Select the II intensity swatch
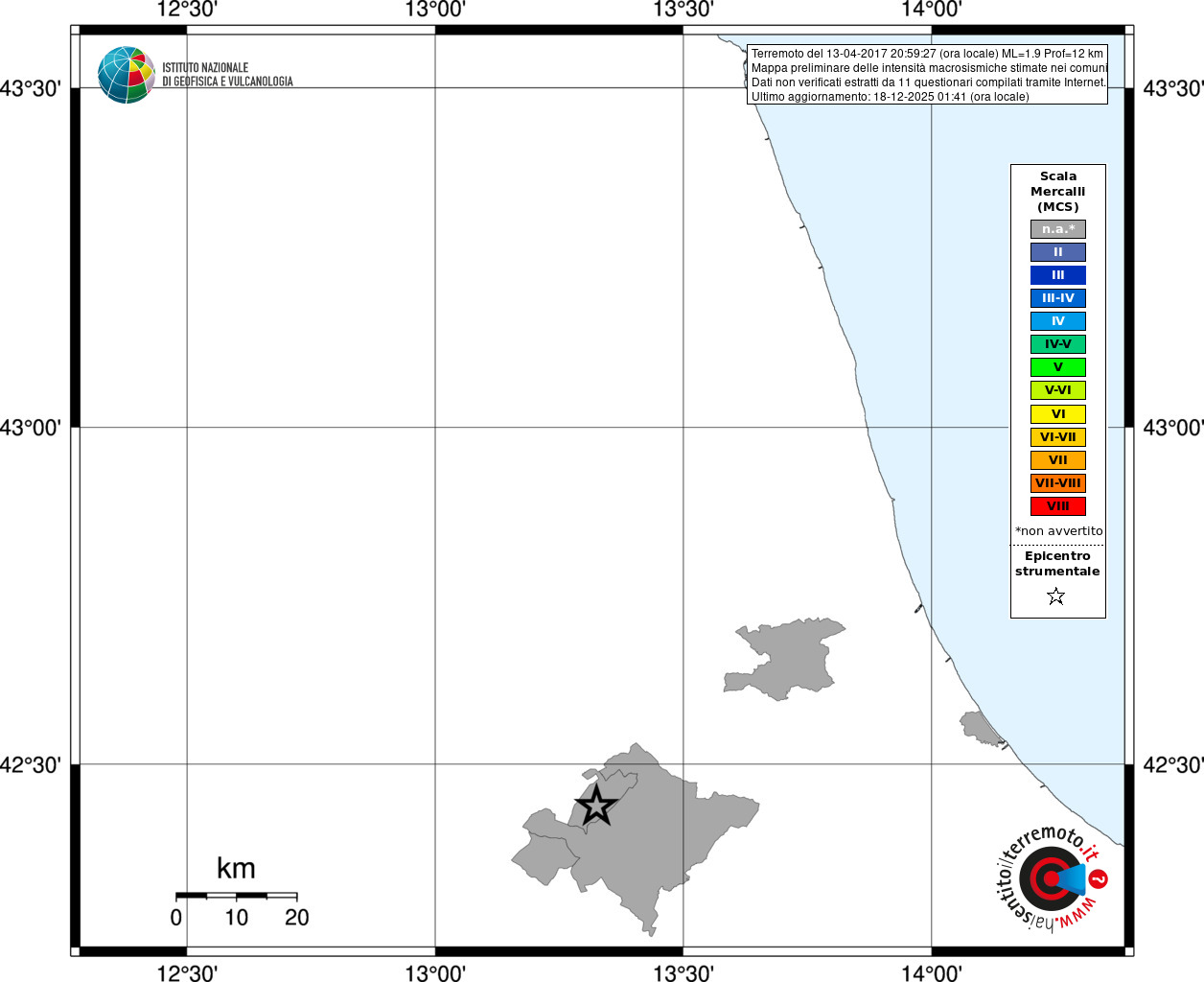 1058,252
